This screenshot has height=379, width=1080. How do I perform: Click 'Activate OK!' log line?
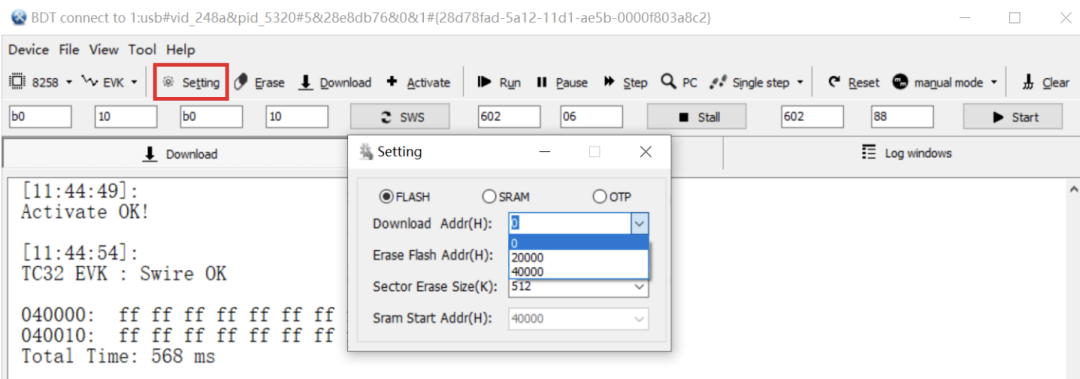[85, 212]
